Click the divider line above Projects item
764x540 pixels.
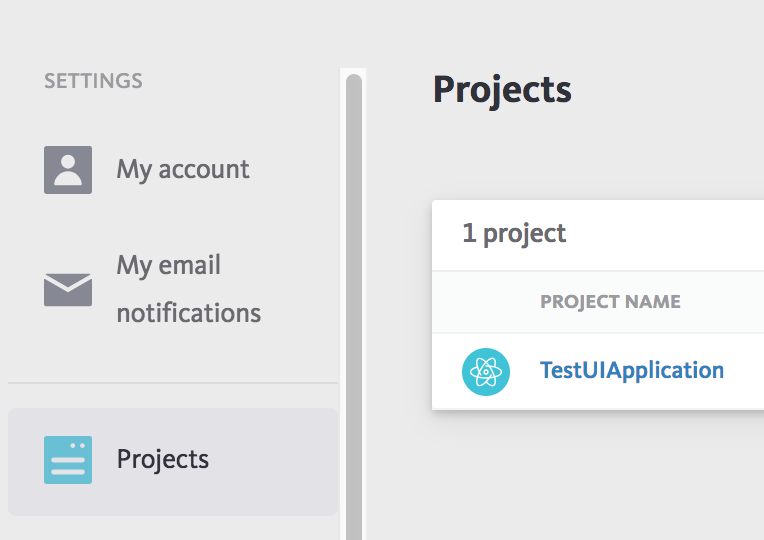(173, 383)
